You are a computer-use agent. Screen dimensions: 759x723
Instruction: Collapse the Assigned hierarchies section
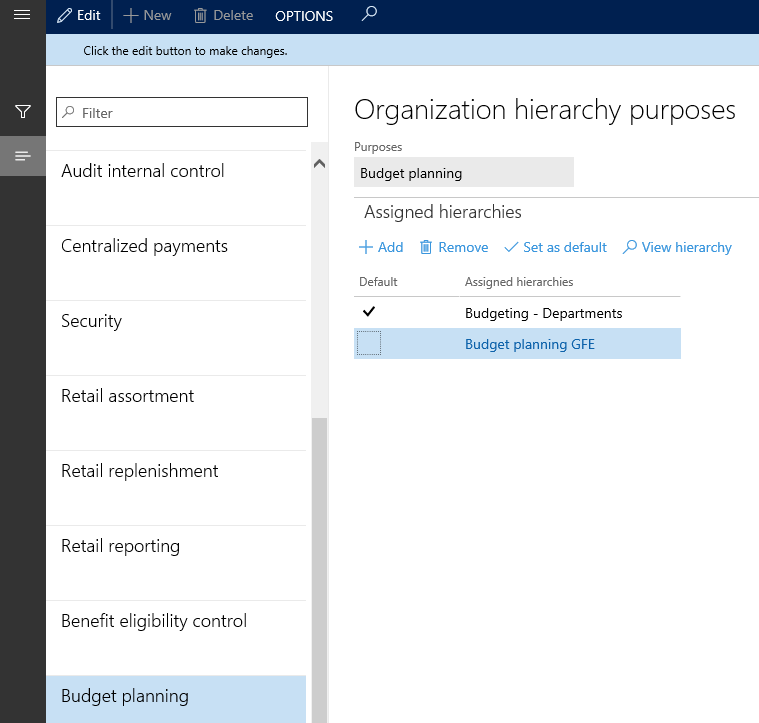(442, 212)
